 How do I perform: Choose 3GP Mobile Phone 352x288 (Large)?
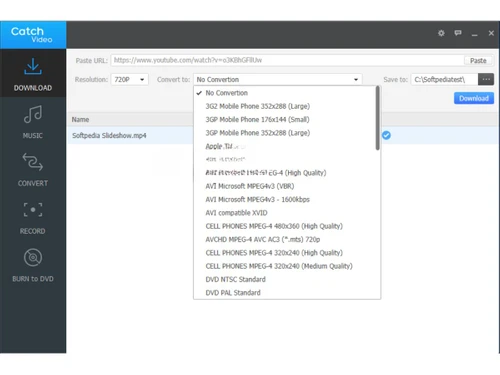point(285,133)
